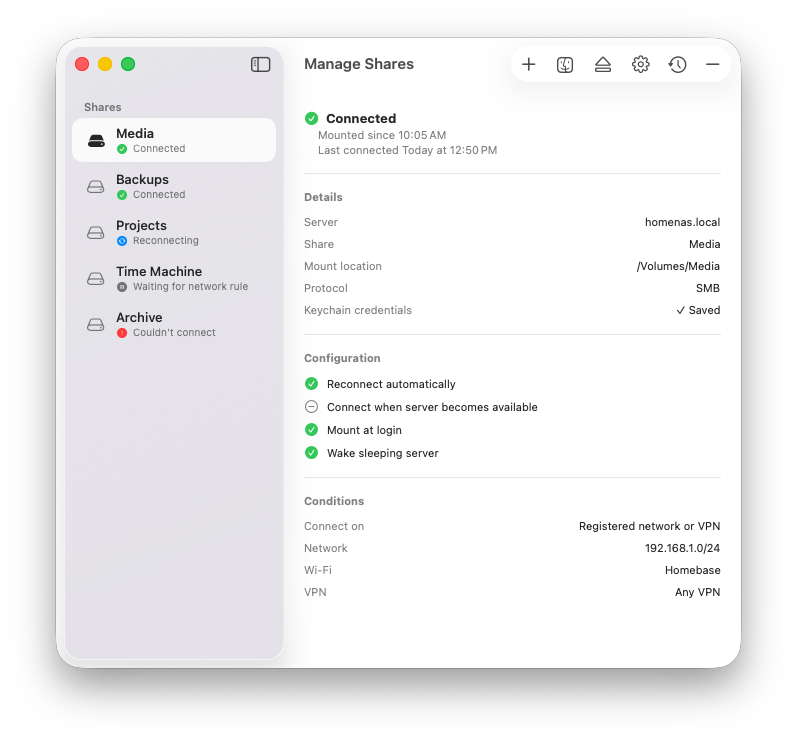Click the minus icon to remove share
The image size is (797, 742).
click(x=713, y=65)
